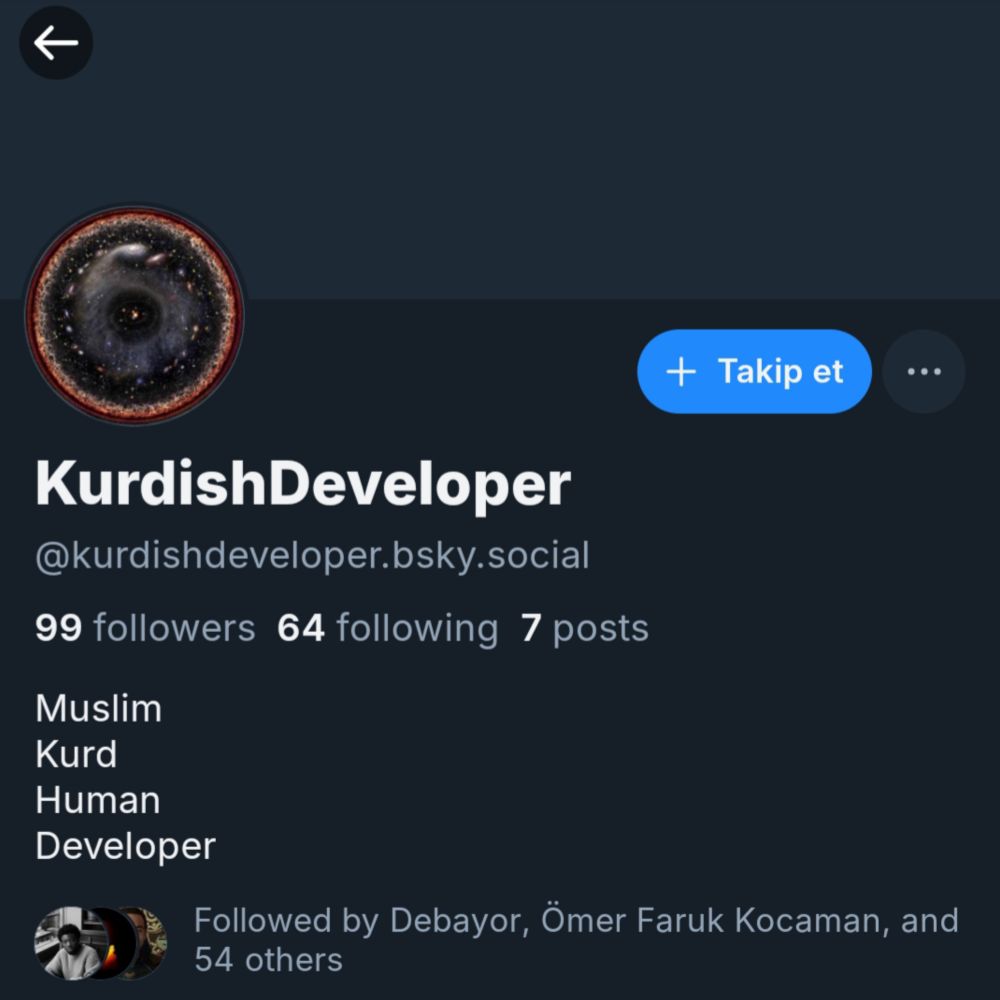The image size is (1000, 1000).
Task: Tap the first mutual follower avatar
Action: tap(66, 942)
